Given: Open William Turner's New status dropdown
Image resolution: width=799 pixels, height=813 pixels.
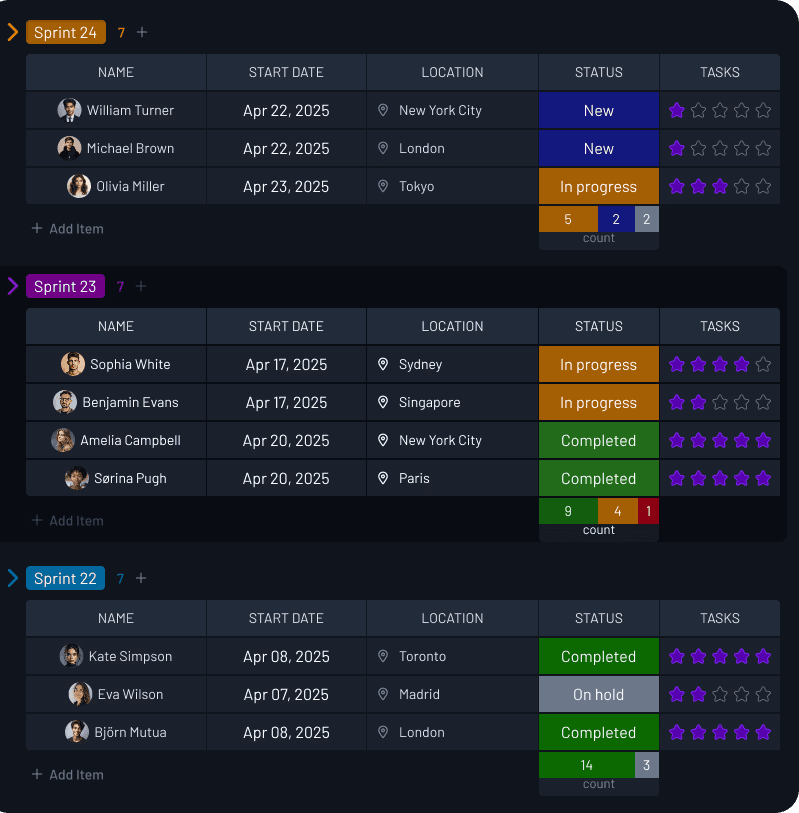Looking at the screenshot, I should (599, 110).
